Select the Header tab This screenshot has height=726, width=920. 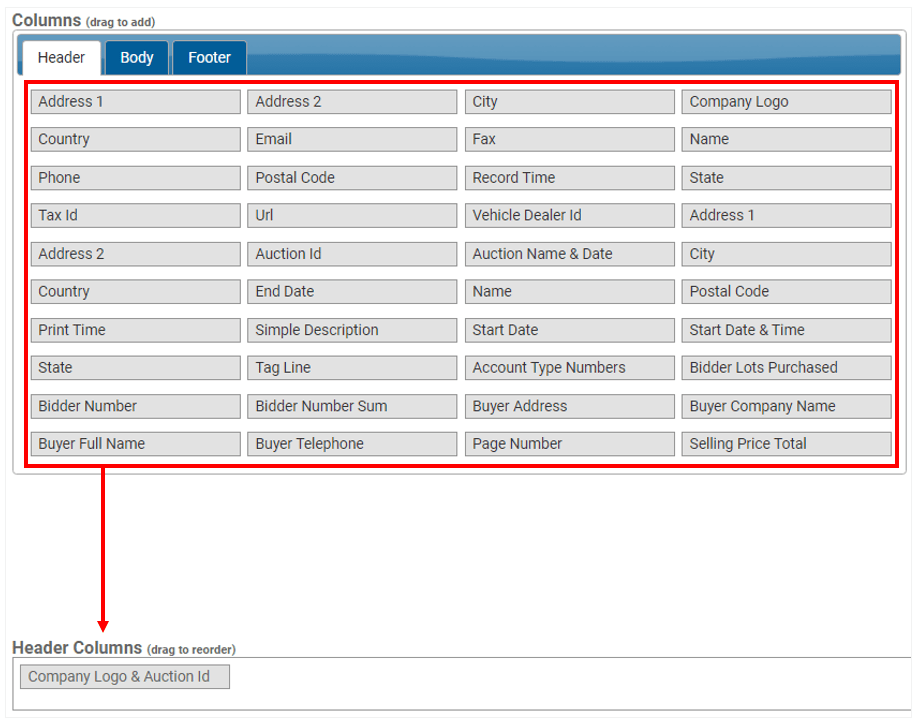click(x=61, y=57)
